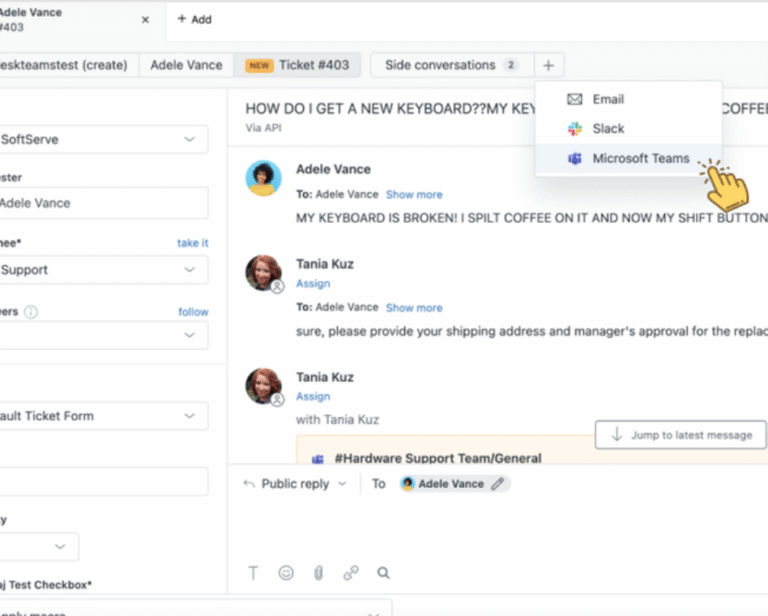
Task: Click the sender name Adele Vance in the conversation
Action: click(334, 169)
